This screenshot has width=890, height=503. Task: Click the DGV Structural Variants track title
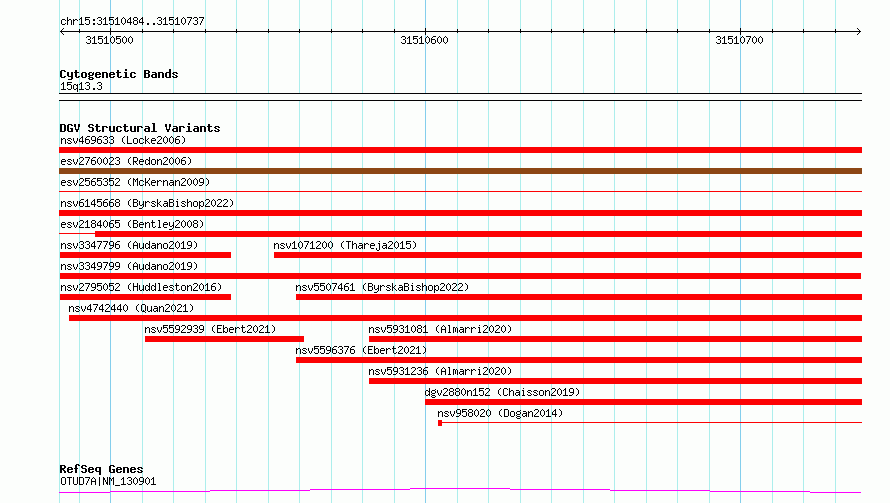140,128
